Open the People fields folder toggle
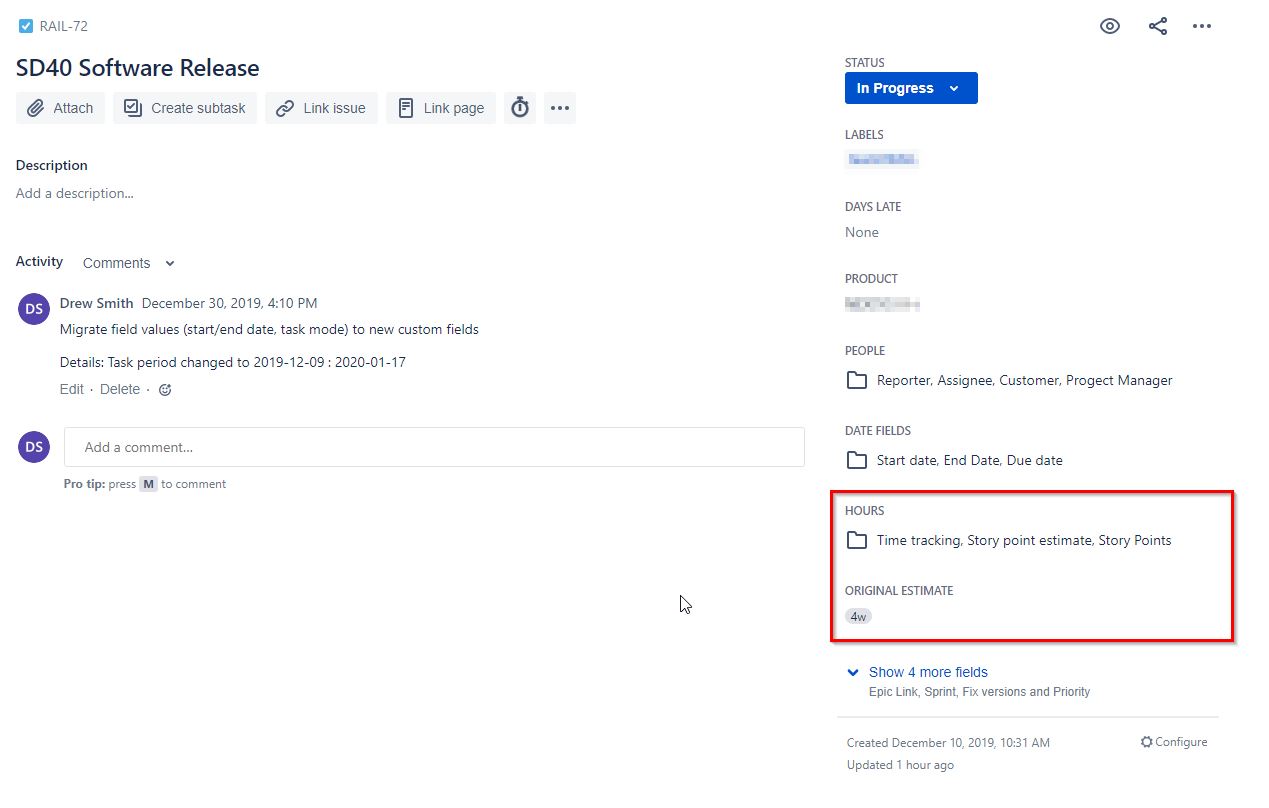The width and height of the screenshot is (1269, 808). pyautogui.click(x=856, y=380)
